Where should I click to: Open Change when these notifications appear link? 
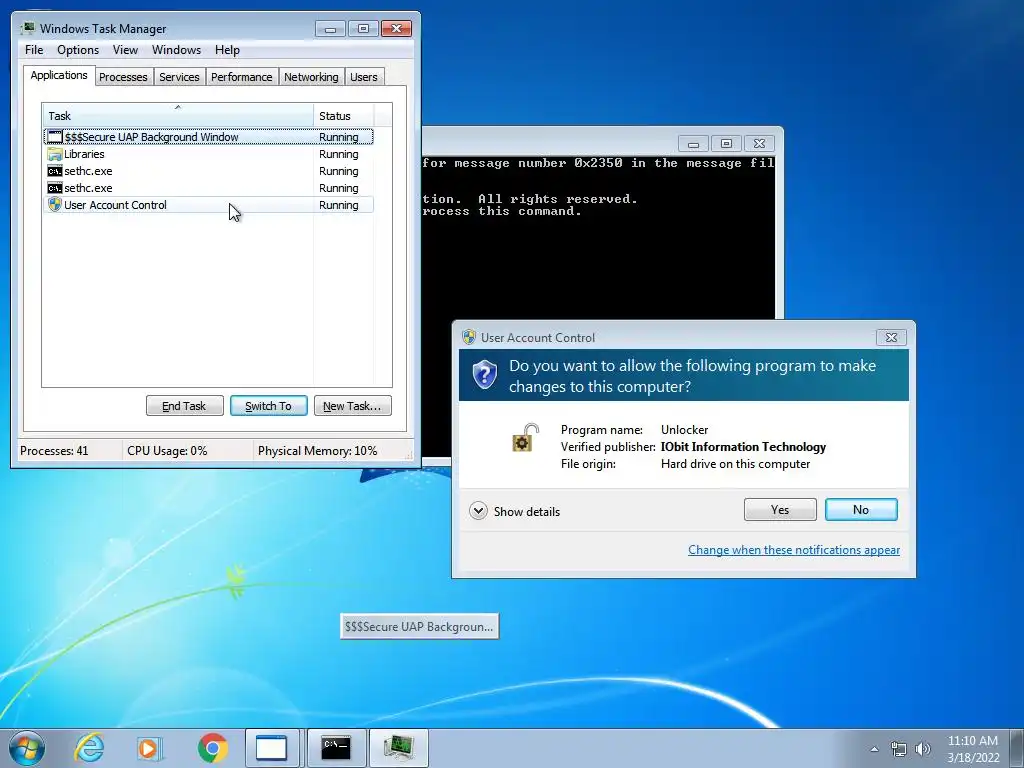point(793,550)
